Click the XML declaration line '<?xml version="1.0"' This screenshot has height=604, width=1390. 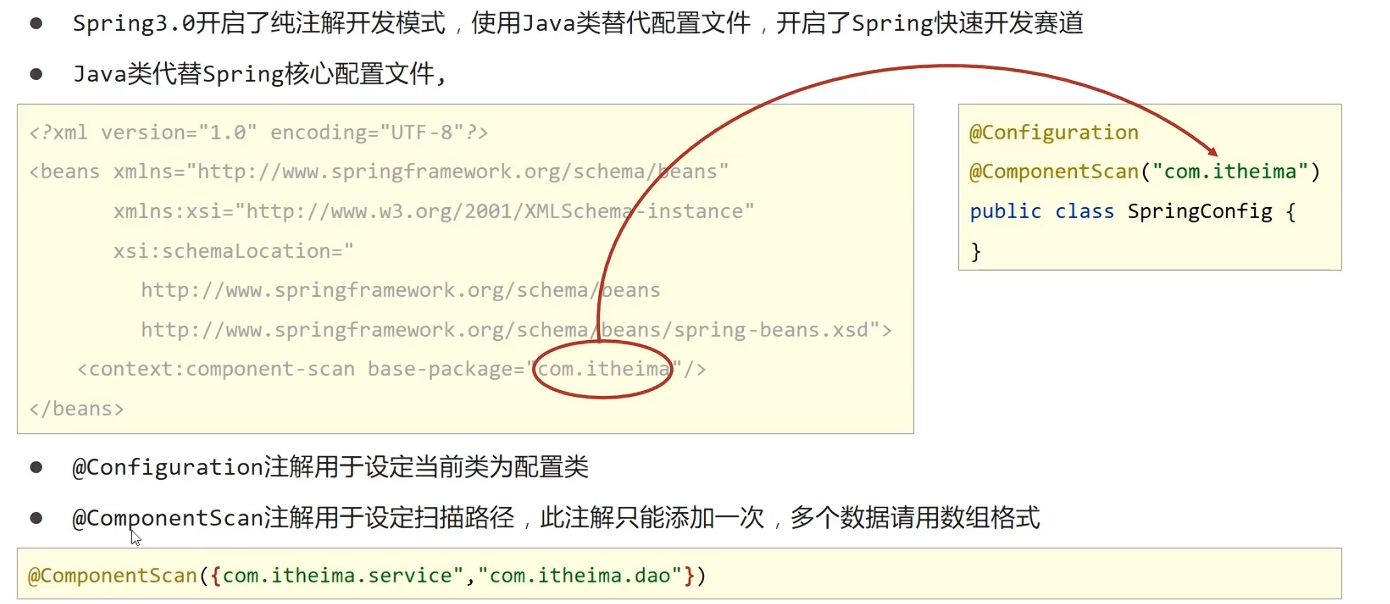259,132
